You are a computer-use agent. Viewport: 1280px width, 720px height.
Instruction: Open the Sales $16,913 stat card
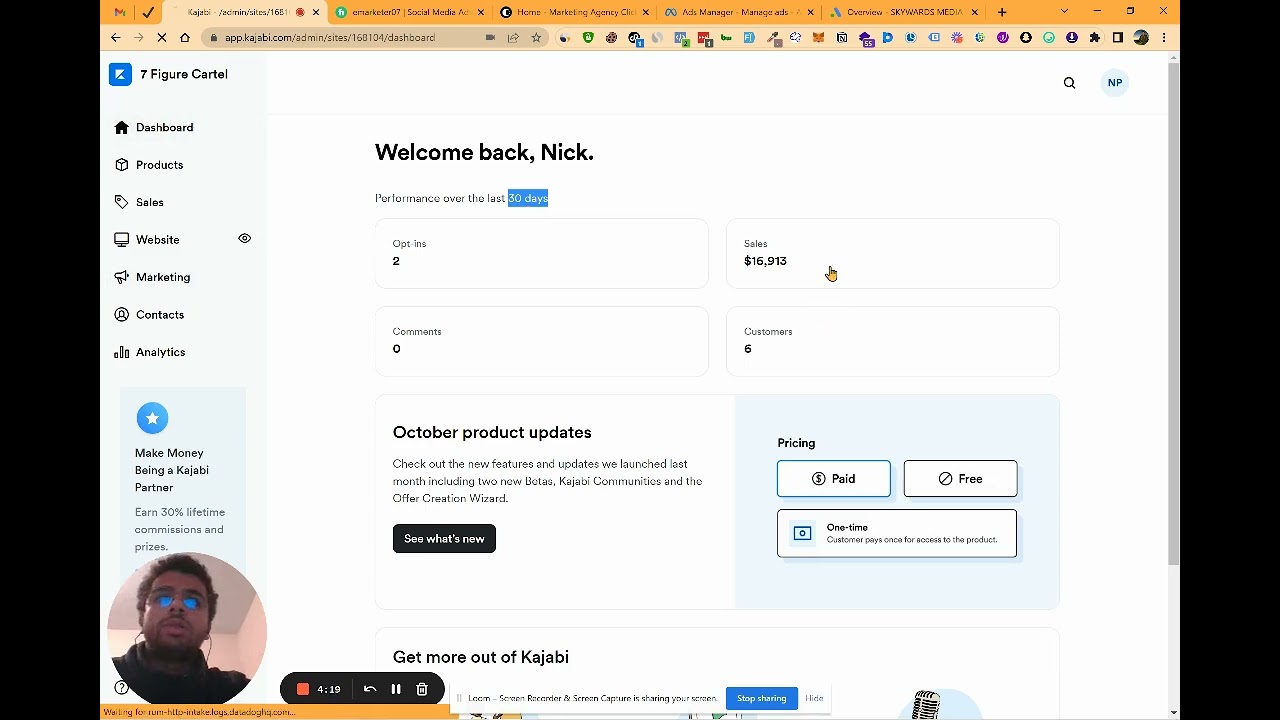point(892,253)
